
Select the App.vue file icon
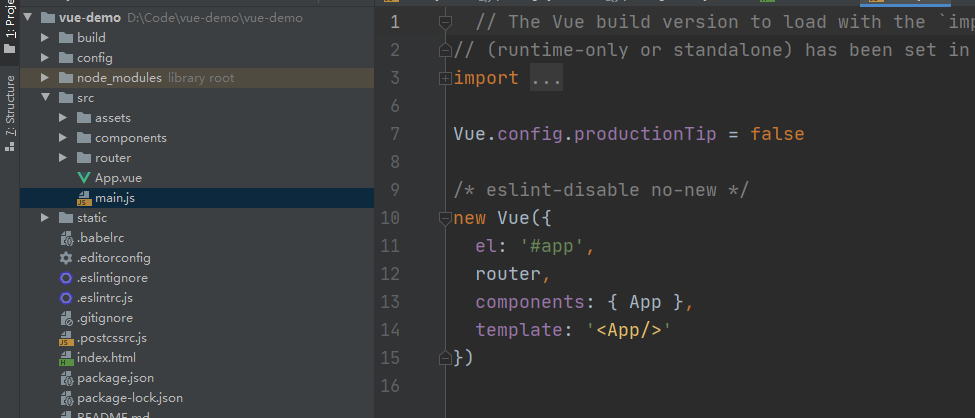84,178
